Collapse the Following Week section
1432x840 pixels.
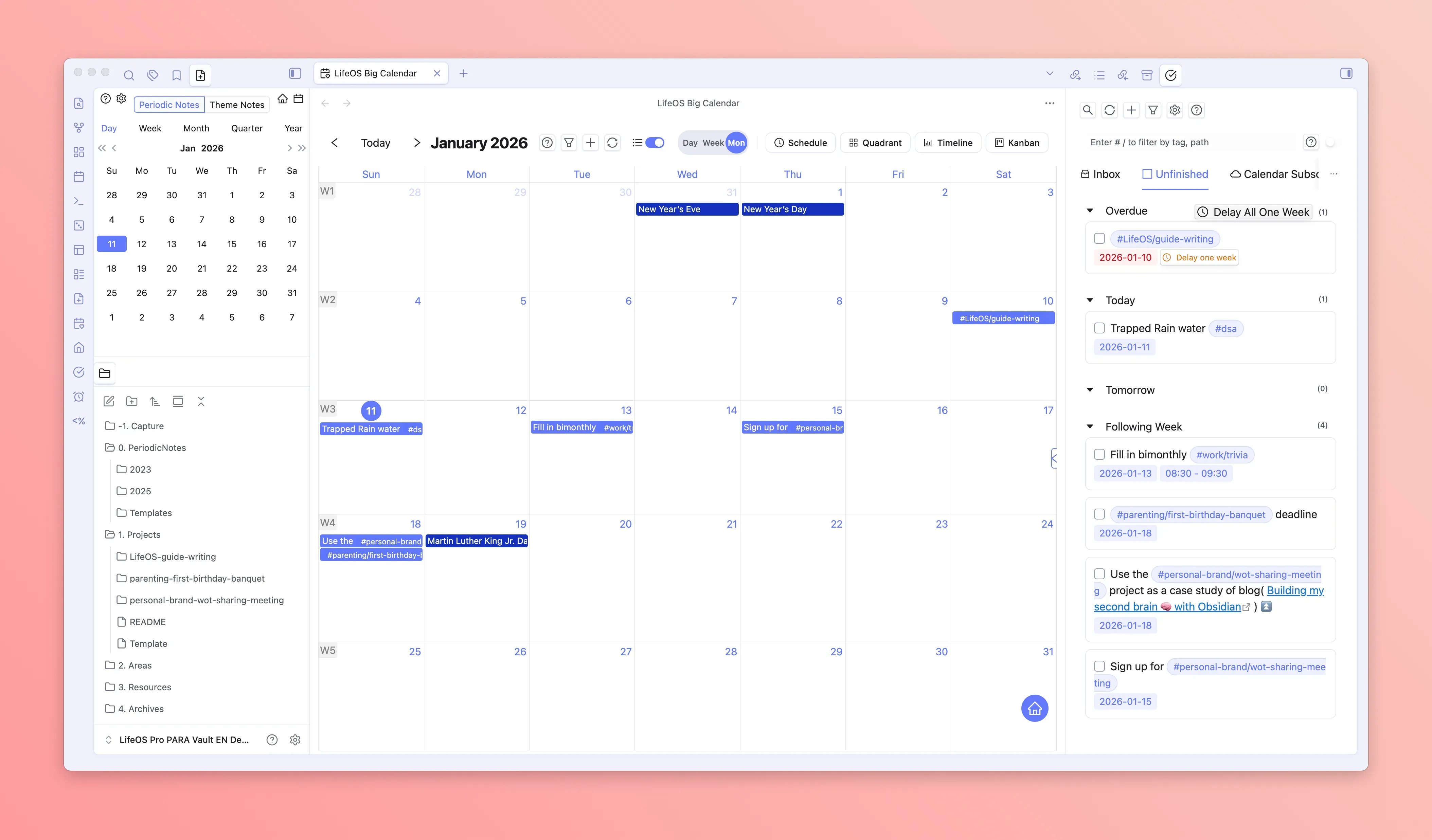[x=1090, y=426]
